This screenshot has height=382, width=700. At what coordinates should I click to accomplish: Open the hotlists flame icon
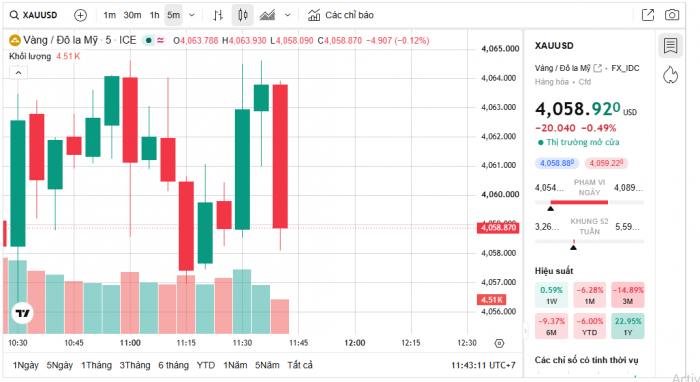click(x=671, y=75)
